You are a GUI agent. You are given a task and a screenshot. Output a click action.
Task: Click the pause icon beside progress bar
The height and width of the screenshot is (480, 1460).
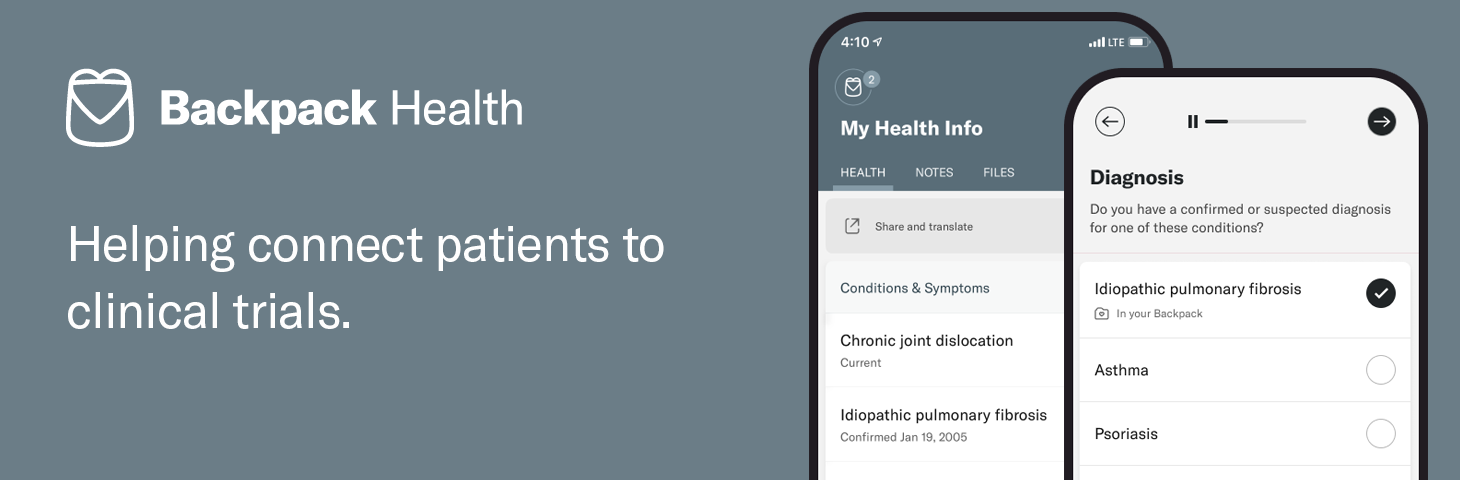click(1192, 122)
